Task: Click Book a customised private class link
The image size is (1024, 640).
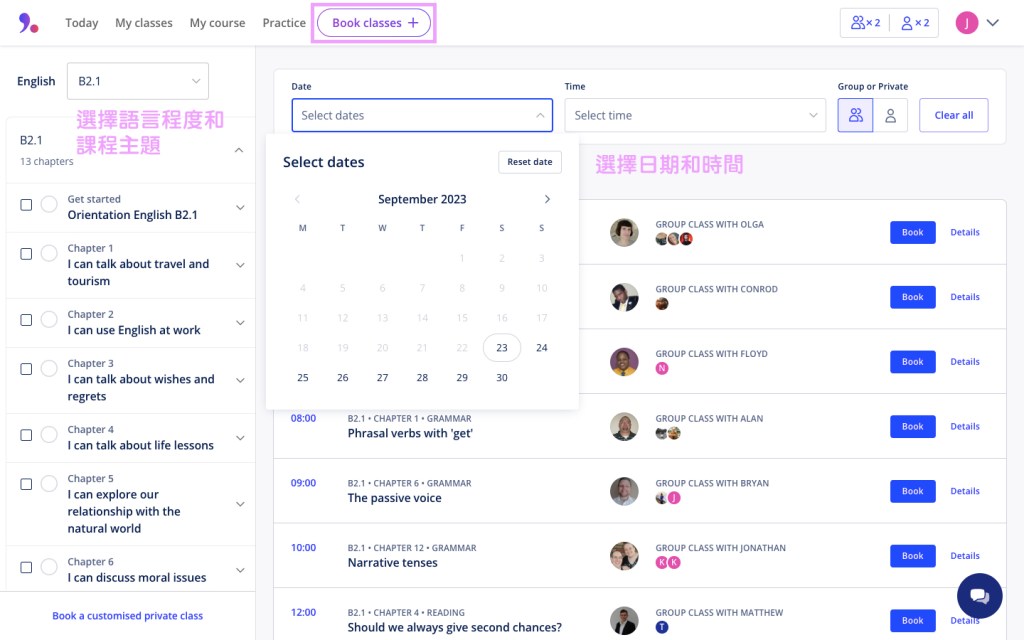Action: pos(127,616)
